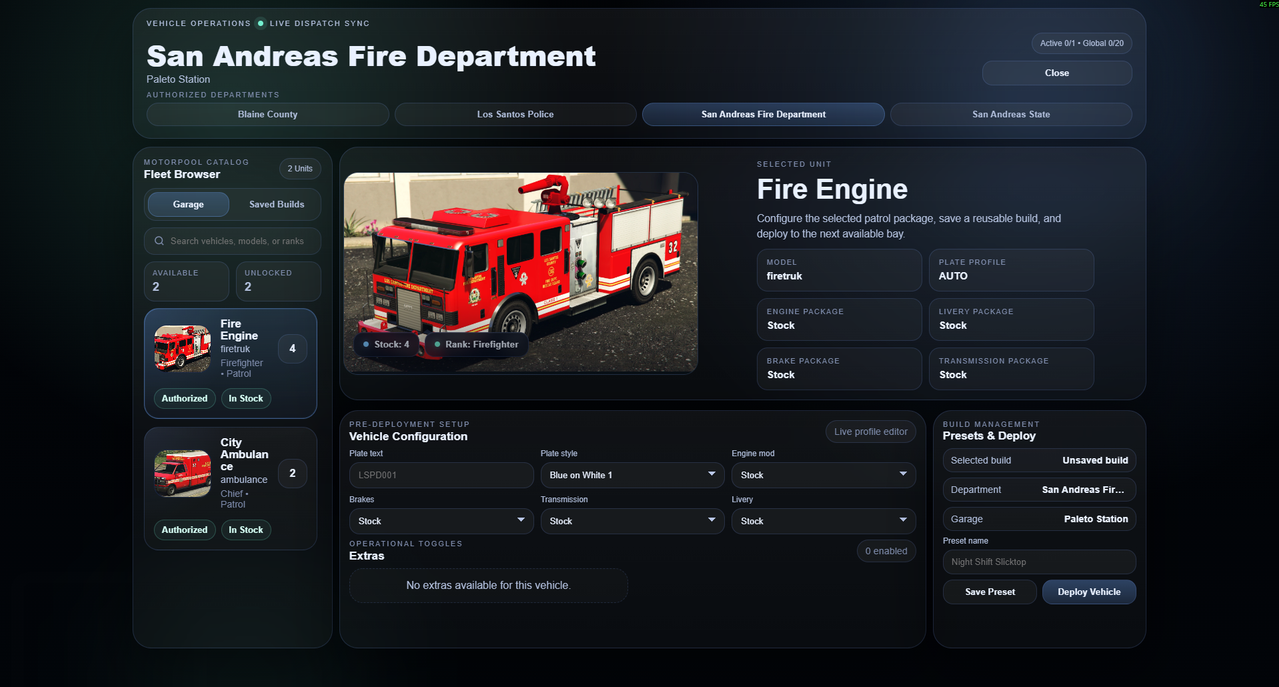This screenshot has height=687, width=1279.
Task: Click the Authorized badge on Fire Engine card
Action: pyautogui.click(x=185, y=398)
